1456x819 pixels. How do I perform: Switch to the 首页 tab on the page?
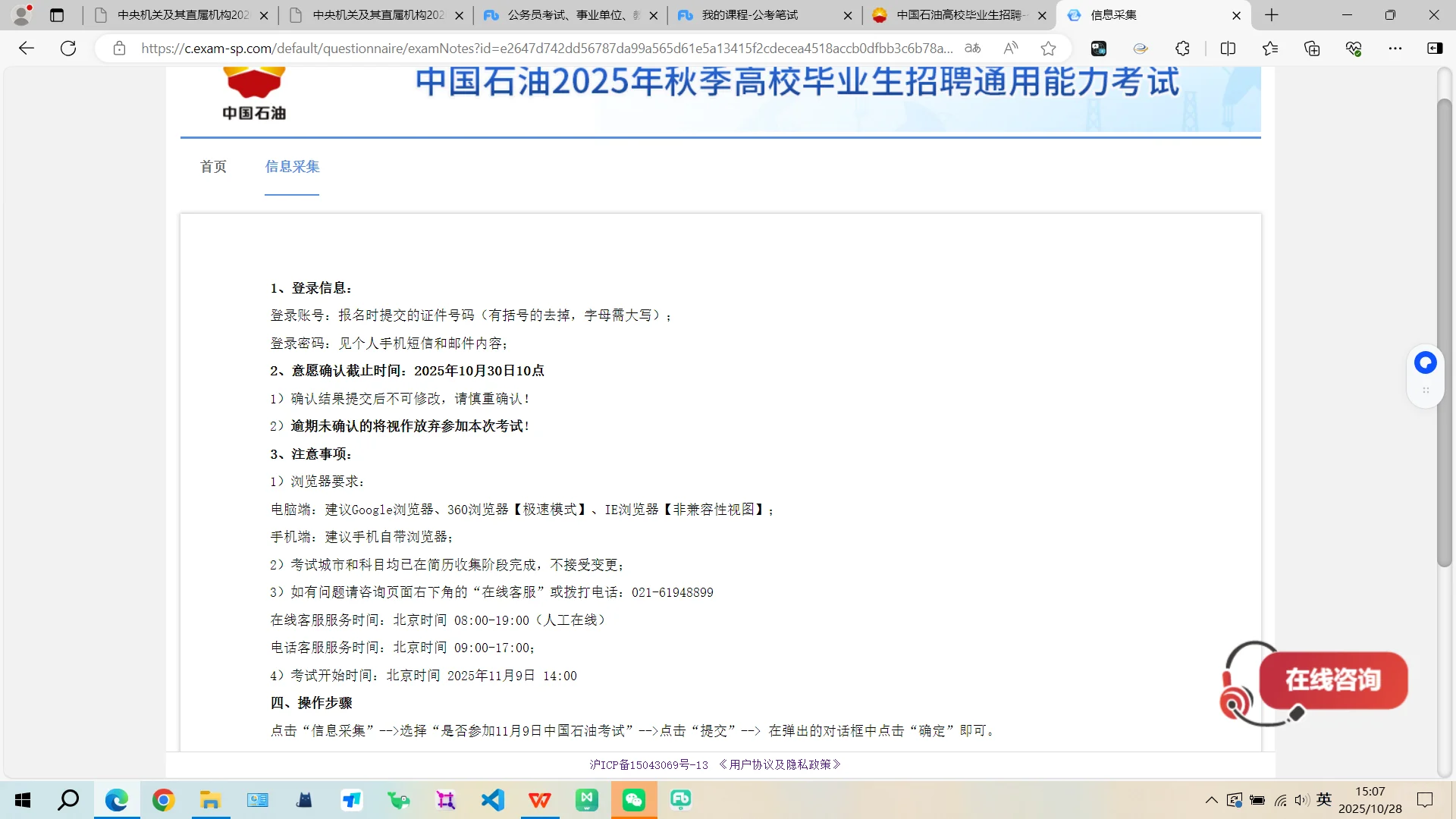tap(213, 167)
